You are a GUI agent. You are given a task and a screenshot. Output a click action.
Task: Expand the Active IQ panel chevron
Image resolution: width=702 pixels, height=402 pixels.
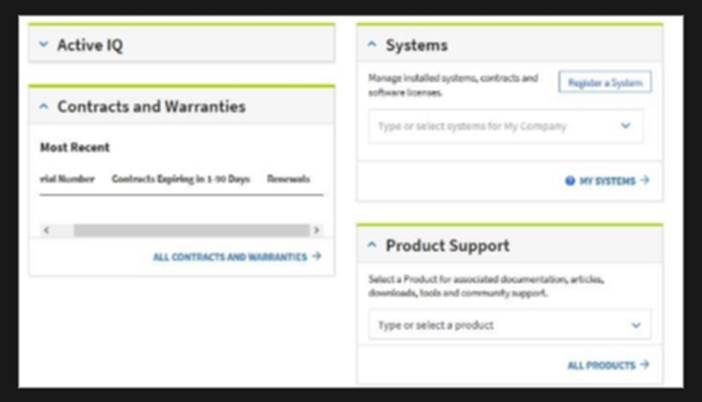(43, 44)
